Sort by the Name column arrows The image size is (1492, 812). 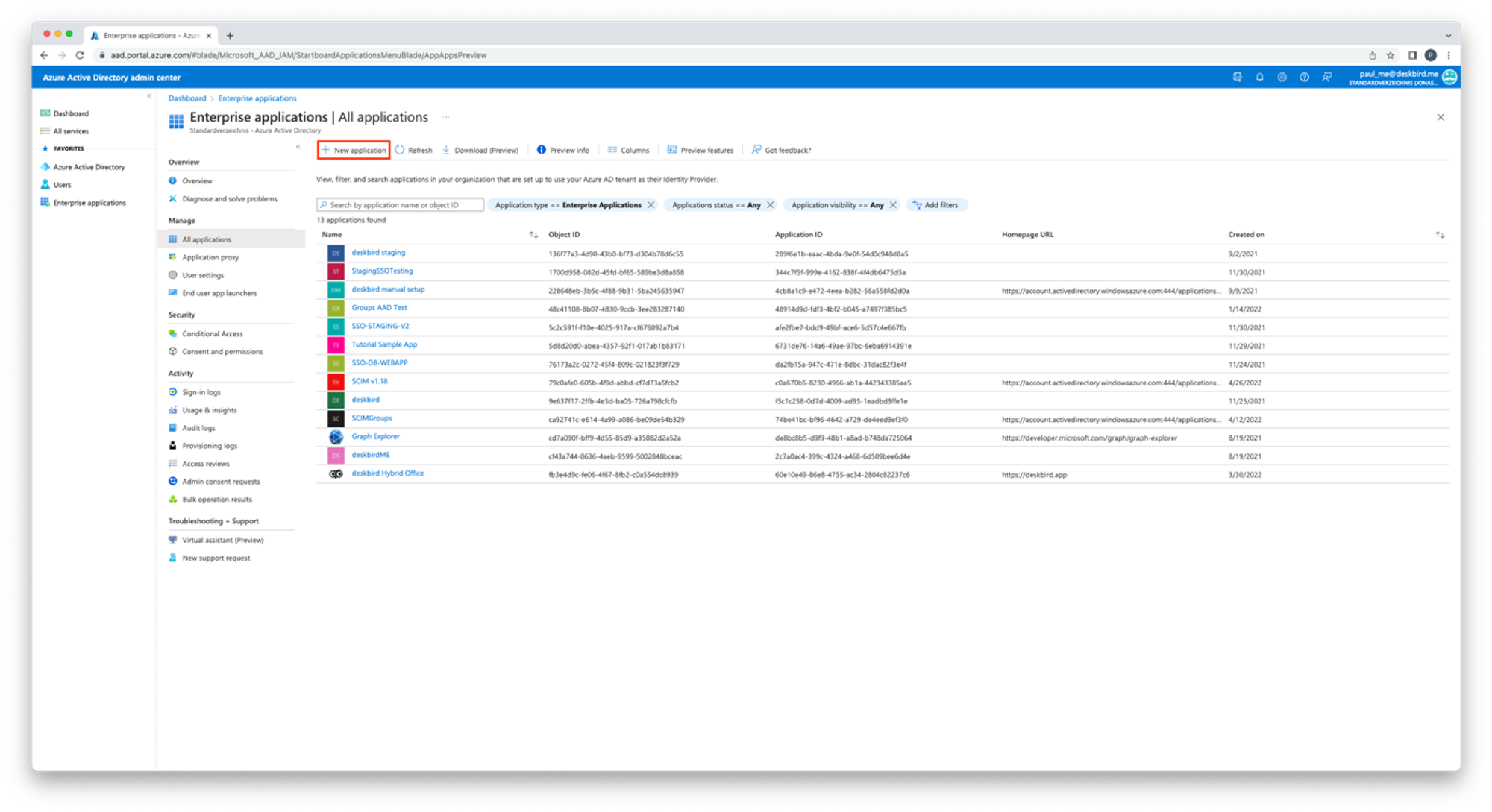[x=533, y=235]
